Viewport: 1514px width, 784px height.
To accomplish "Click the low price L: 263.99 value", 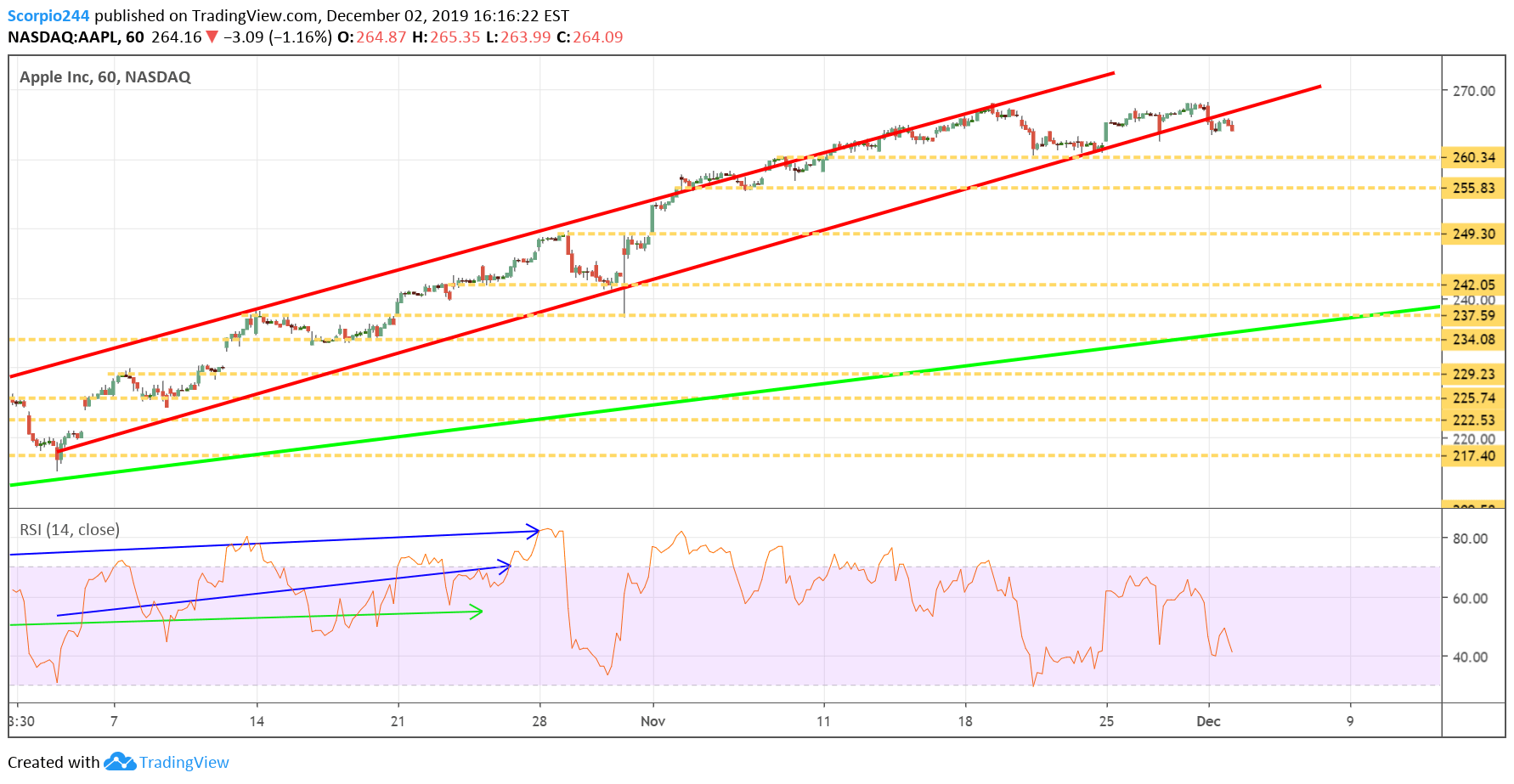I will click(518, 37).
